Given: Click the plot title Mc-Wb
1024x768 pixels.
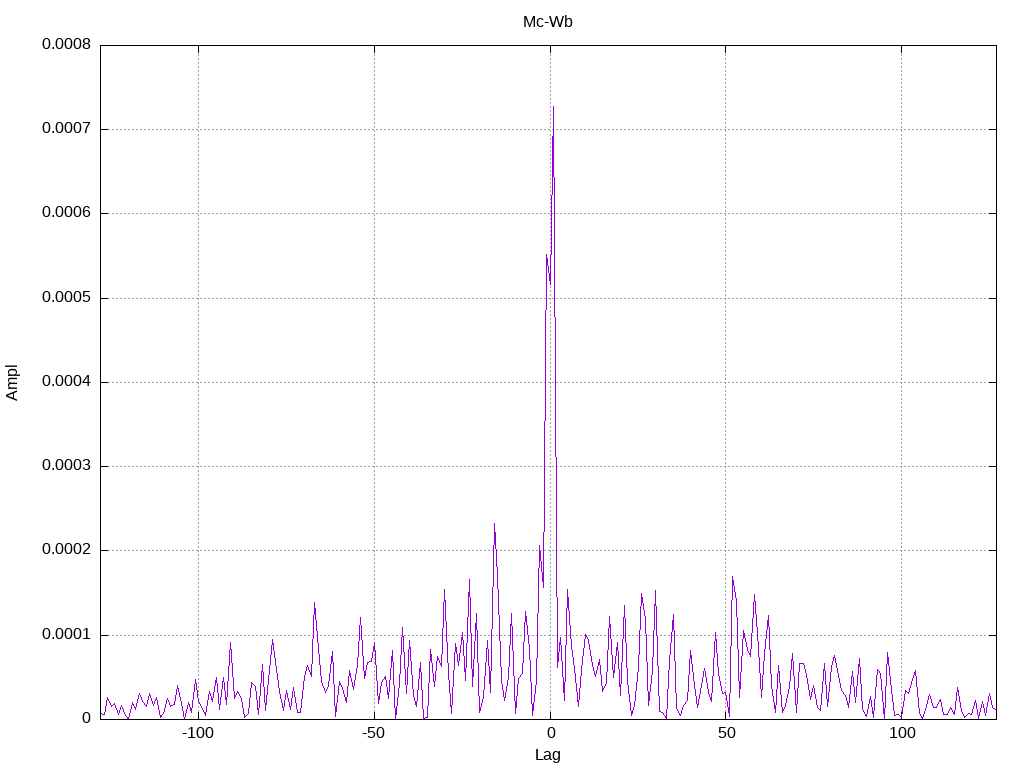Looking at the screenshot, I should pos(547,22).
